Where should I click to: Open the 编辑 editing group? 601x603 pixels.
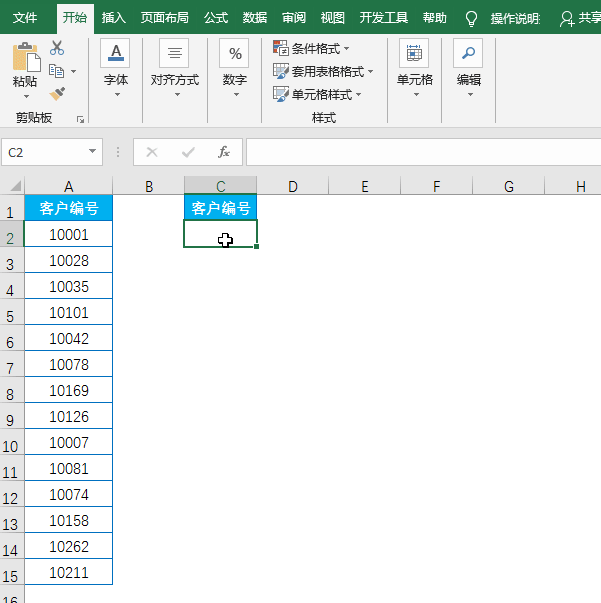[468, 69]
